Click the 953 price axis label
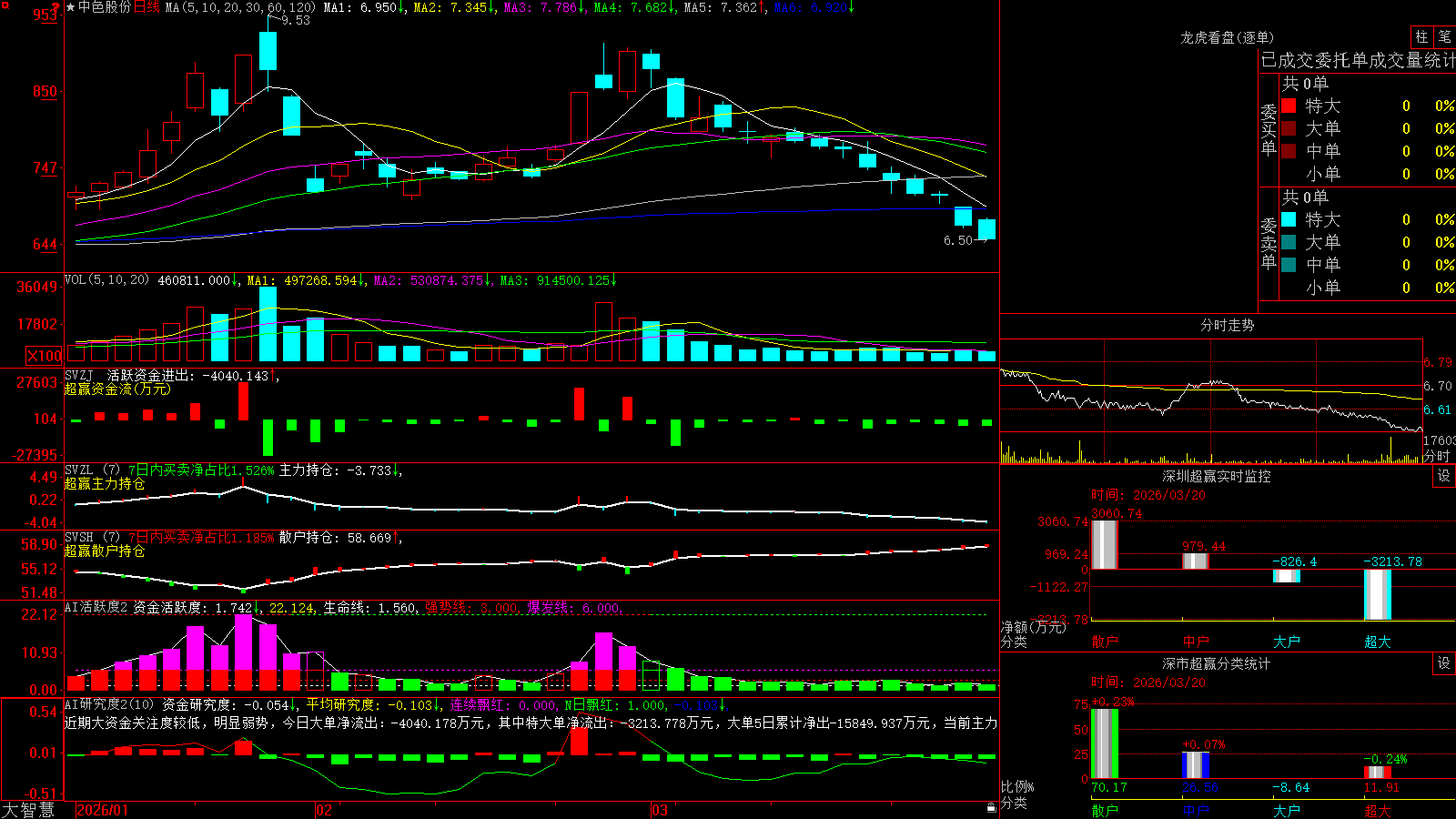The height and width of the screenshot is (819, 1456). [45, 15]
